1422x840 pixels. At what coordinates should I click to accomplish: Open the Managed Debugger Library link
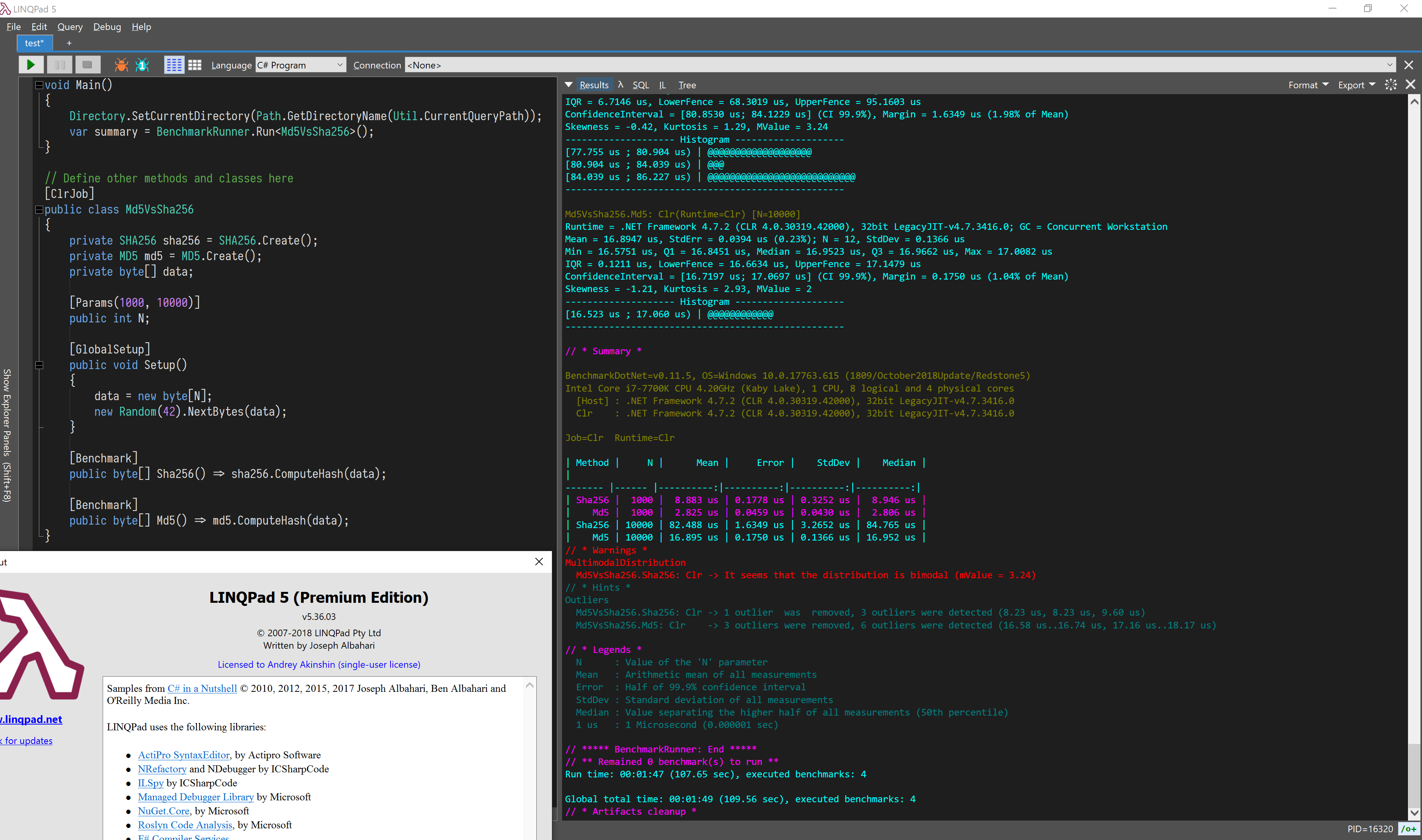[196, 797]
